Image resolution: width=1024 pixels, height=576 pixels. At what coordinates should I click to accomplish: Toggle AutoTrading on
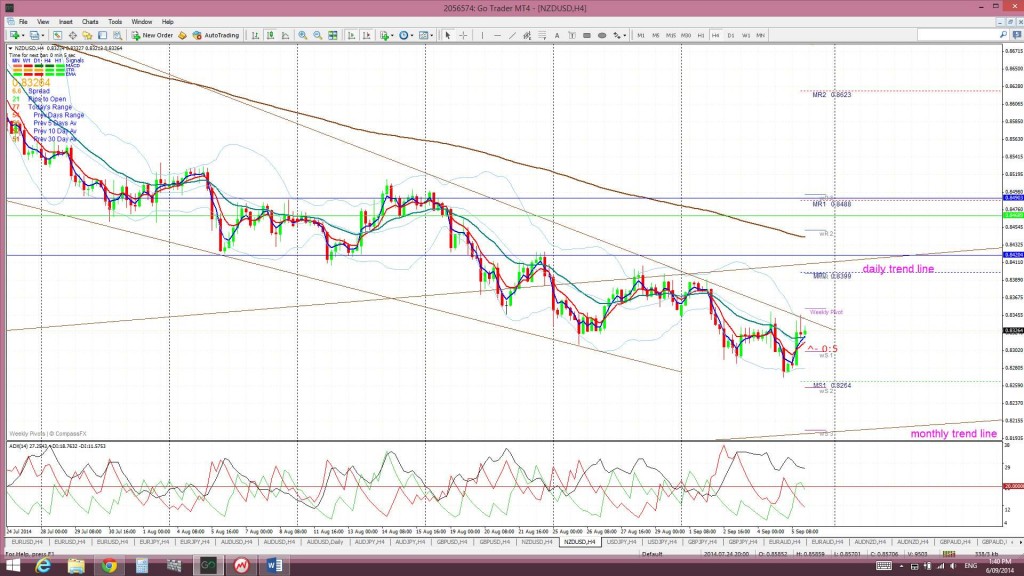(216, 35)
